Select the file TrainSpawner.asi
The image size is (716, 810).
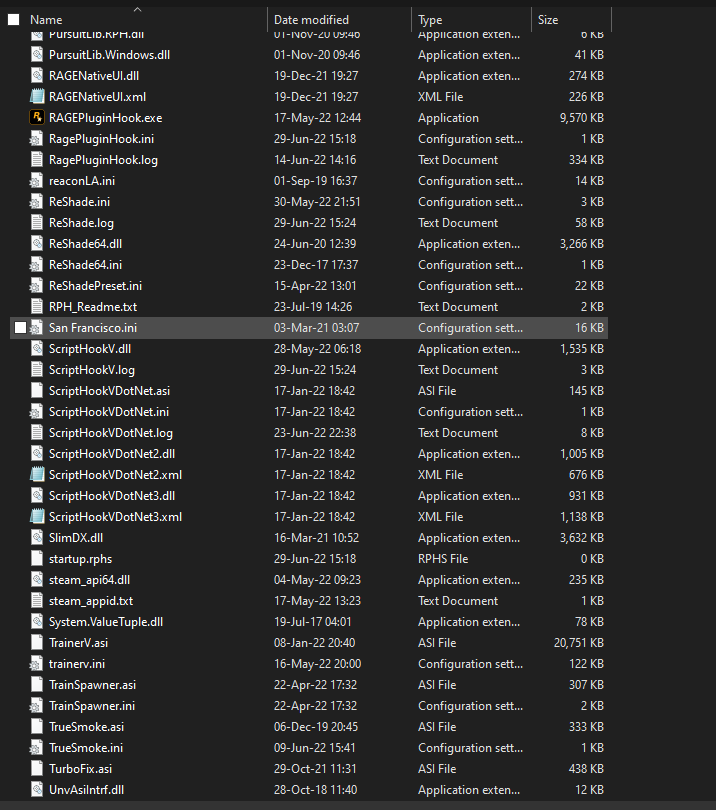[92, 685]
